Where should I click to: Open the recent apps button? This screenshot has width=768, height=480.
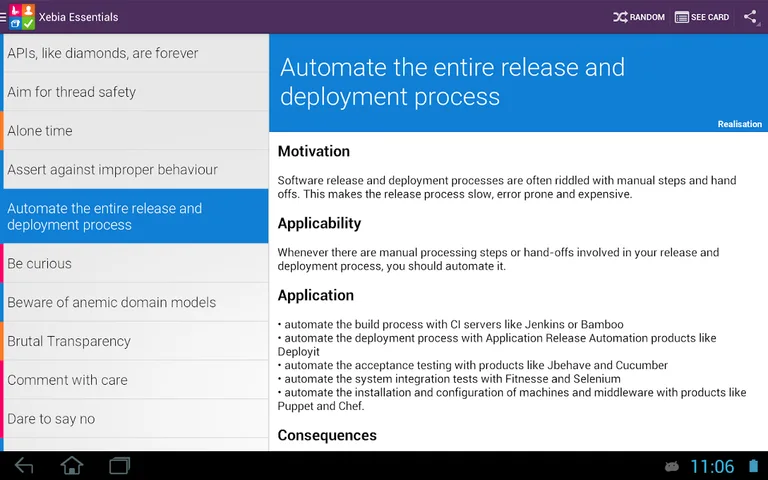pyautogui.click(x=120, y=466)
